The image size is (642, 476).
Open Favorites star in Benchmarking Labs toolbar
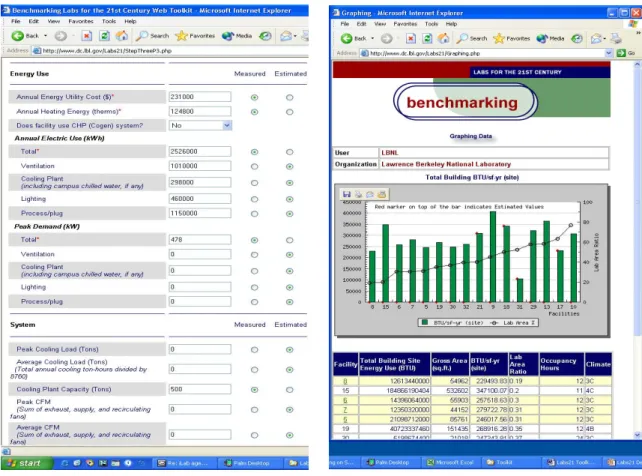[x=195, y=36]
